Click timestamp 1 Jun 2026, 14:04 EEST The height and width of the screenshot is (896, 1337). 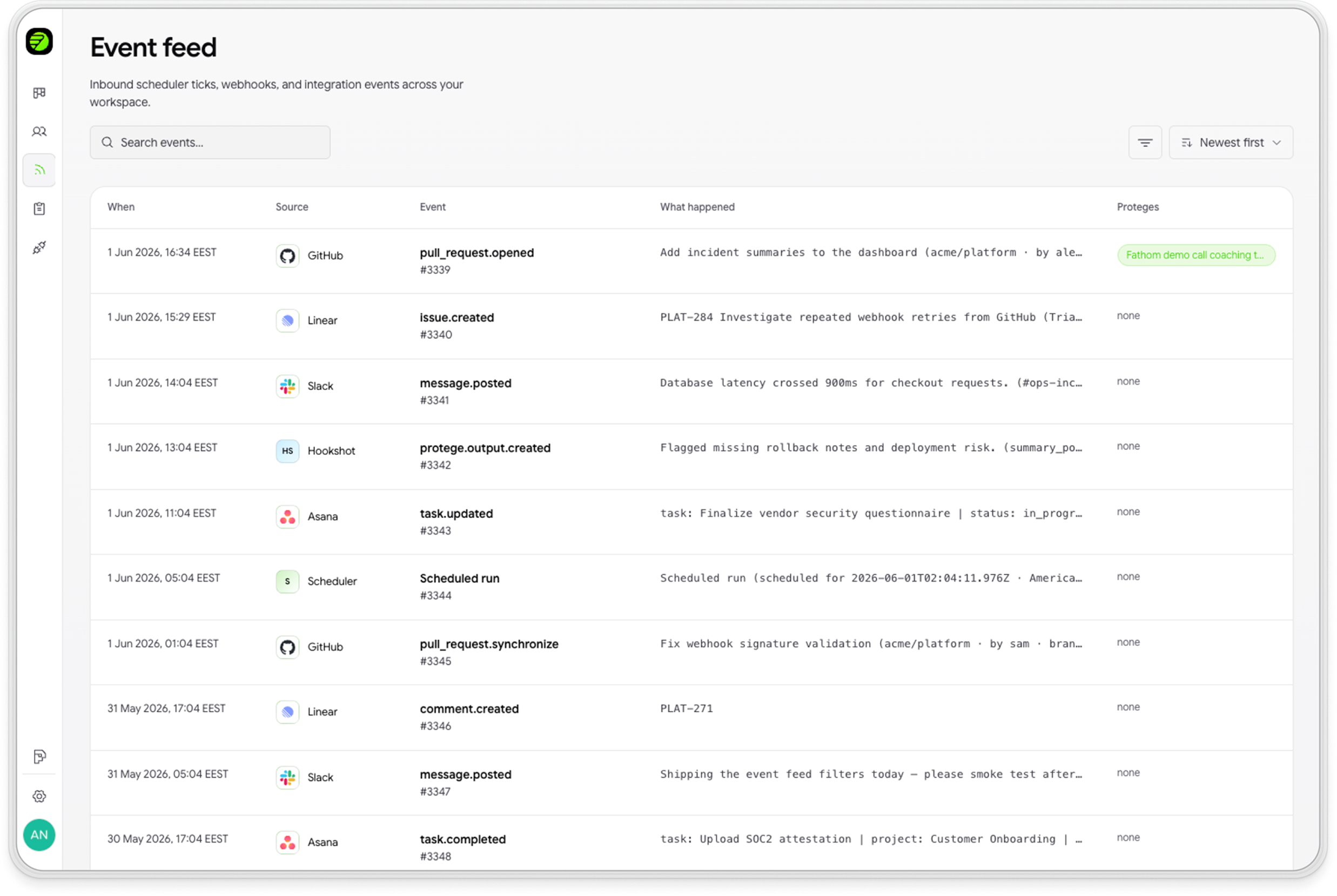point(163,383)
